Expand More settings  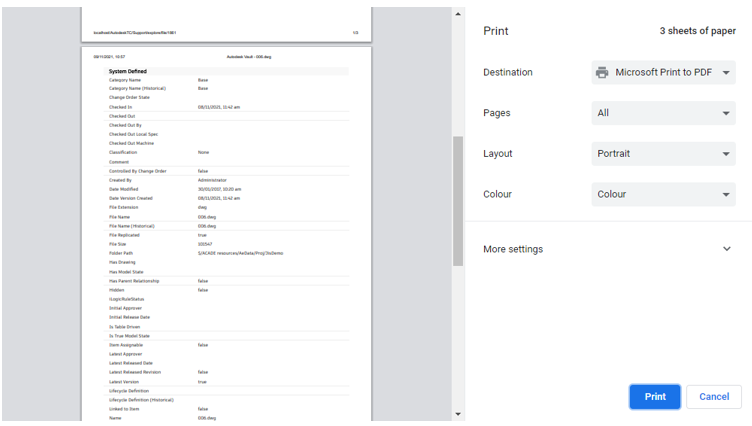tap(608, 249)
